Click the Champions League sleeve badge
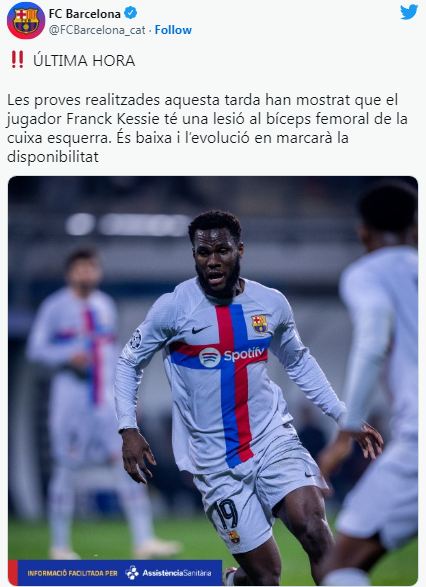Screen dimensions: 426x587 (136, 339)
